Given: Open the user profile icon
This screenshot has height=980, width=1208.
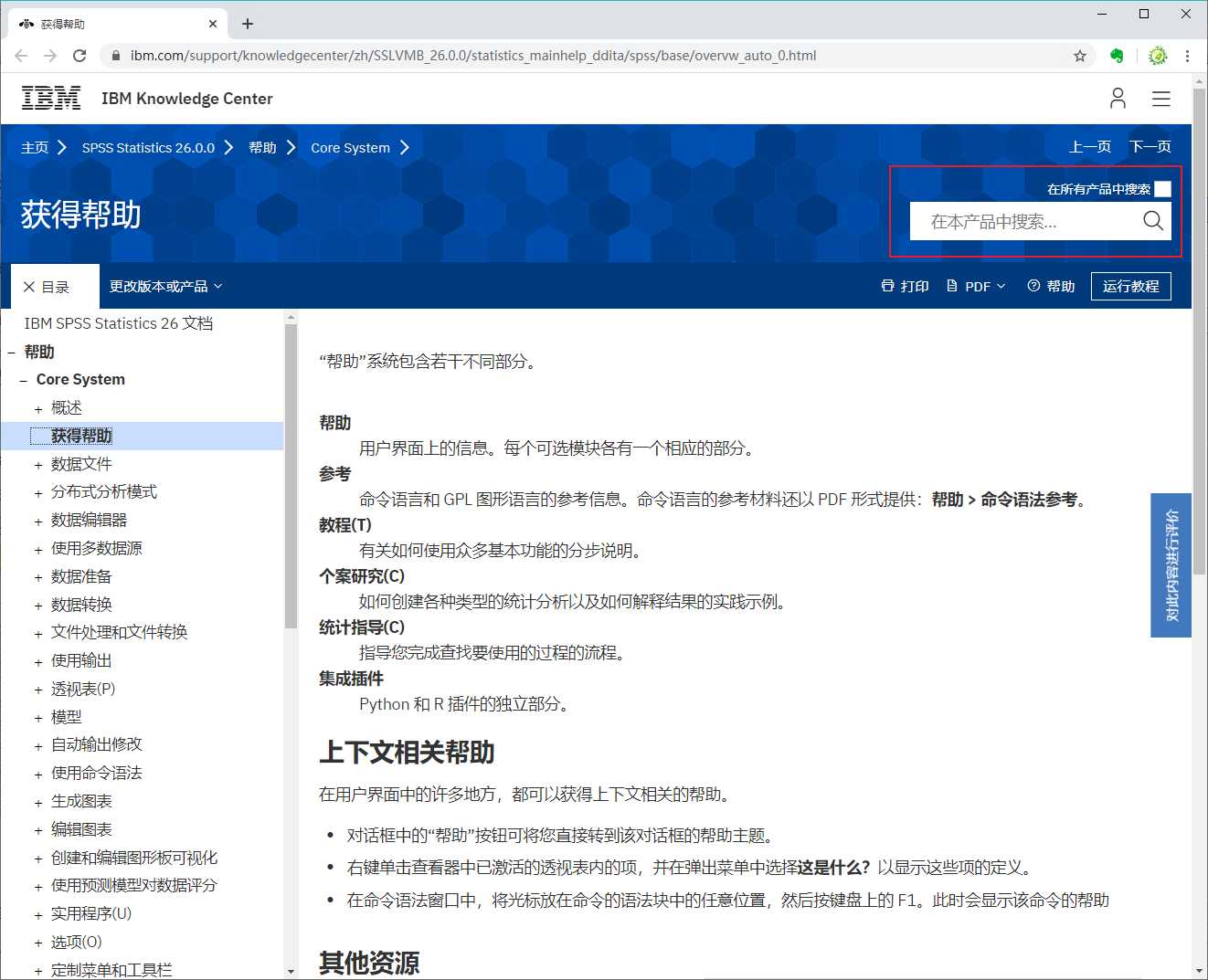Looking at the screenshot, I should [1118, 98].
